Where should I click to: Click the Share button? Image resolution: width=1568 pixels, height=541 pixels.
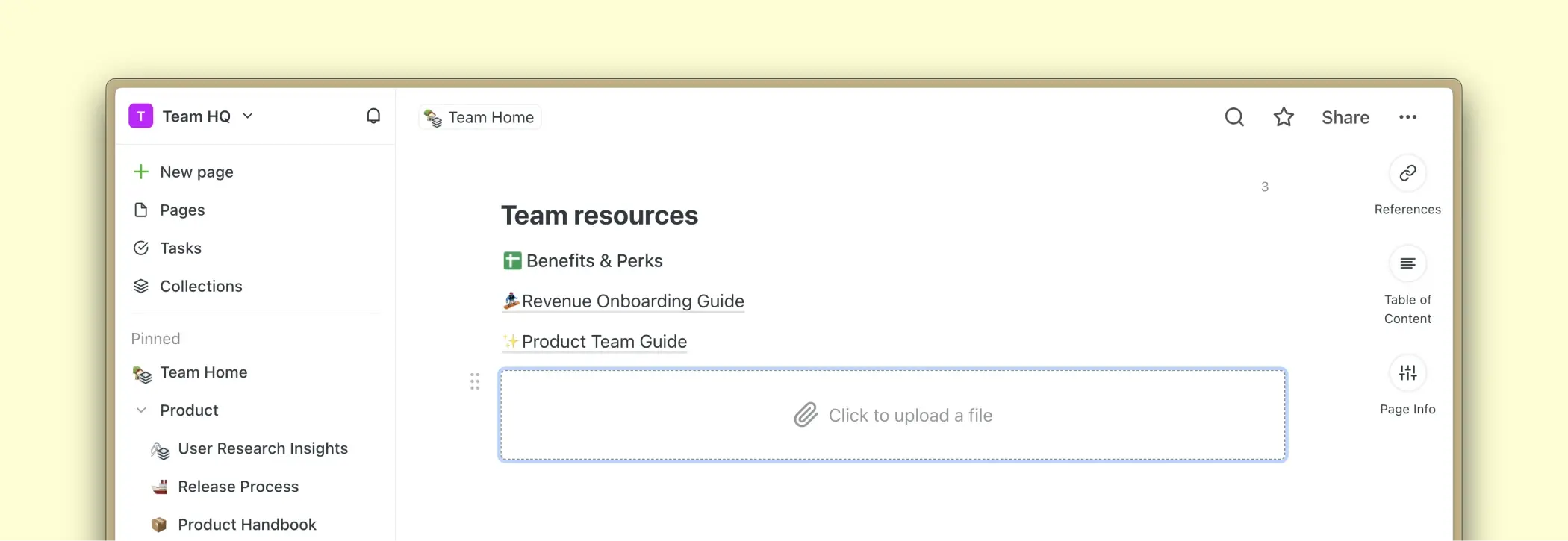pyautogui.click(x=1345, y=118)
